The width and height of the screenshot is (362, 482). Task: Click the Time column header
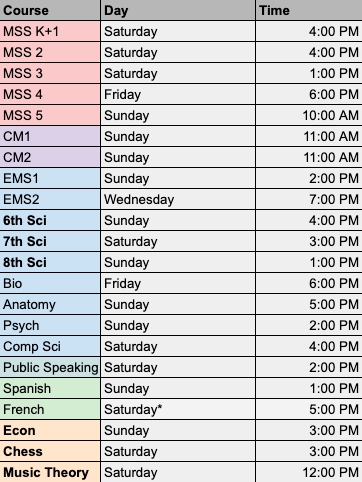[309, 10]
